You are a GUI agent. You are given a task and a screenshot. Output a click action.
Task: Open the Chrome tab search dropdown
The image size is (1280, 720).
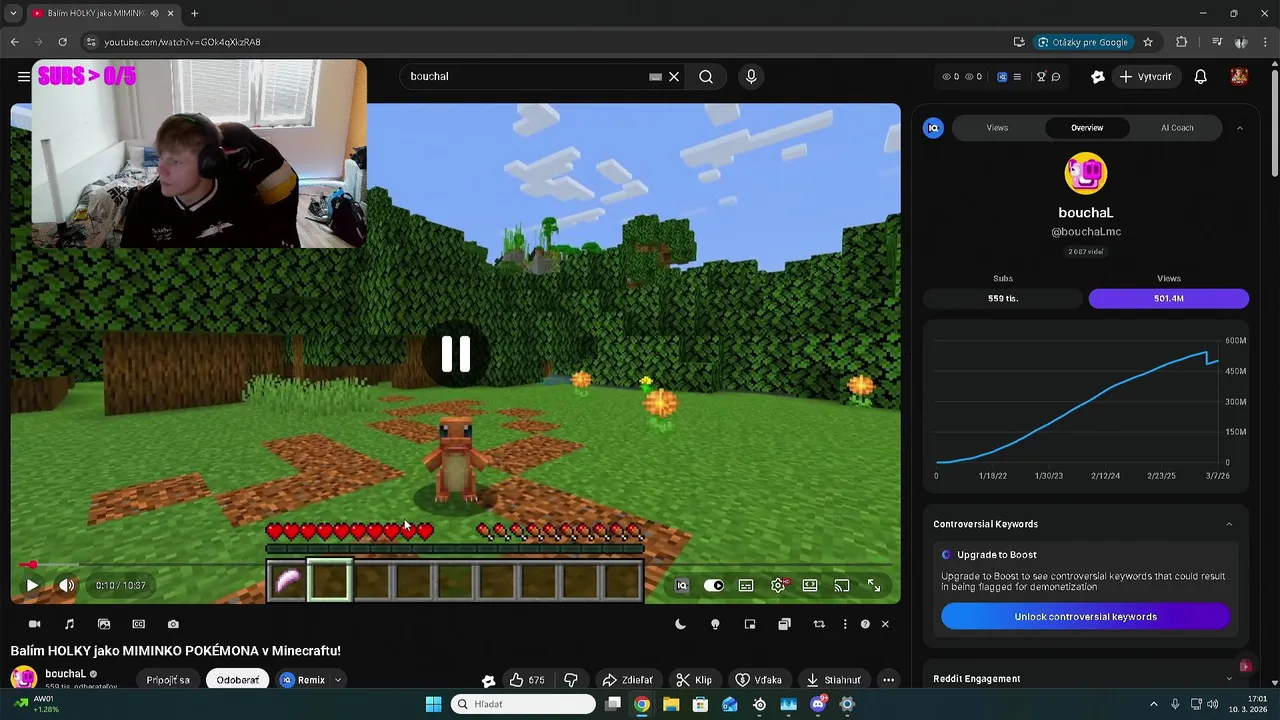13,13
